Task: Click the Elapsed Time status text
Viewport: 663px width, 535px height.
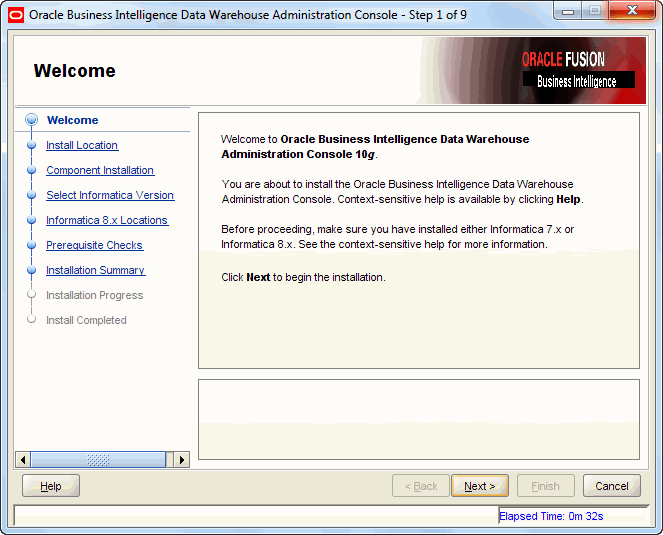Action: point(551,516)
